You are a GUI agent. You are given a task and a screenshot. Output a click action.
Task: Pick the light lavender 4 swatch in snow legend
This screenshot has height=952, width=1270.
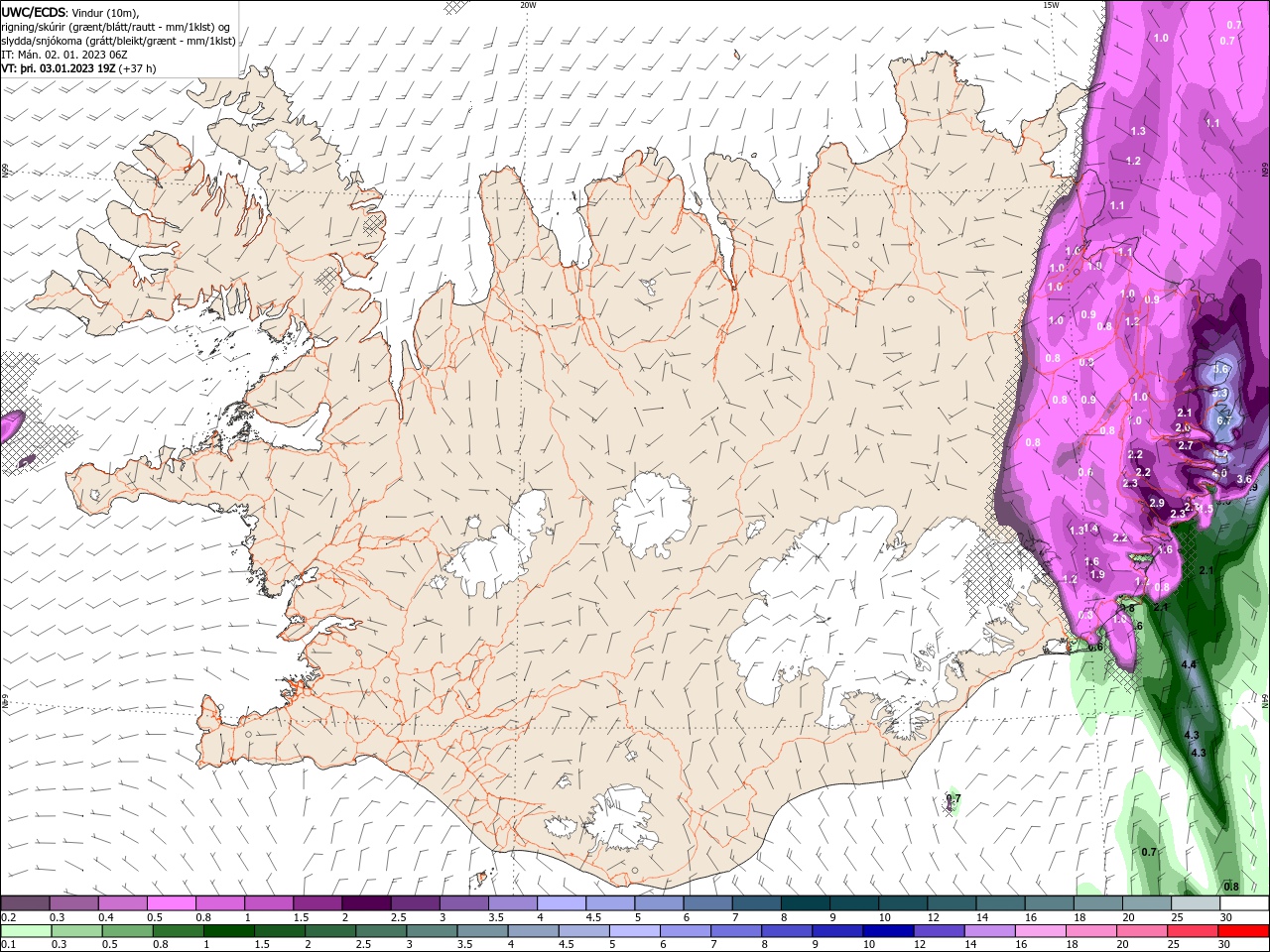click(x=562, y=903)
